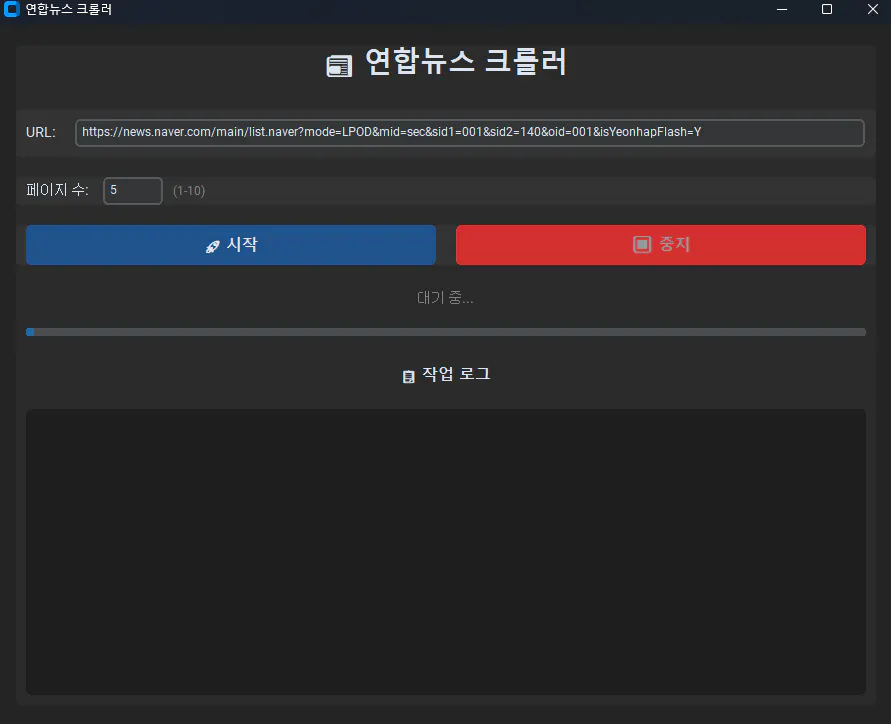Click the URL input field
The image size is (891, 724).
coord(470,132)
